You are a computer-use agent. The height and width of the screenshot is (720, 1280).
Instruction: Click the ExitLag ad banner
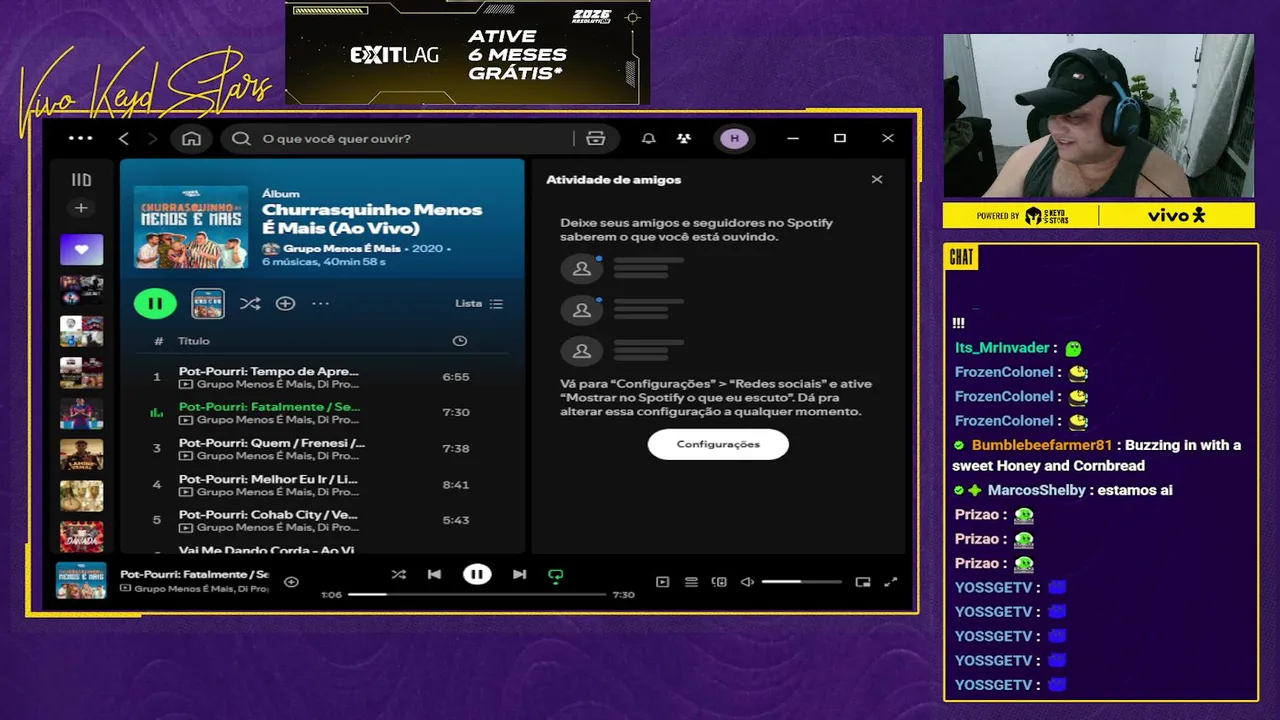click(468, 53)
